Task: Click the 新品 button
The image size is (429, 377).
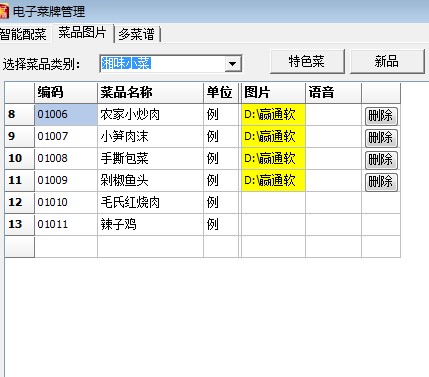Action: coord(387,61)
